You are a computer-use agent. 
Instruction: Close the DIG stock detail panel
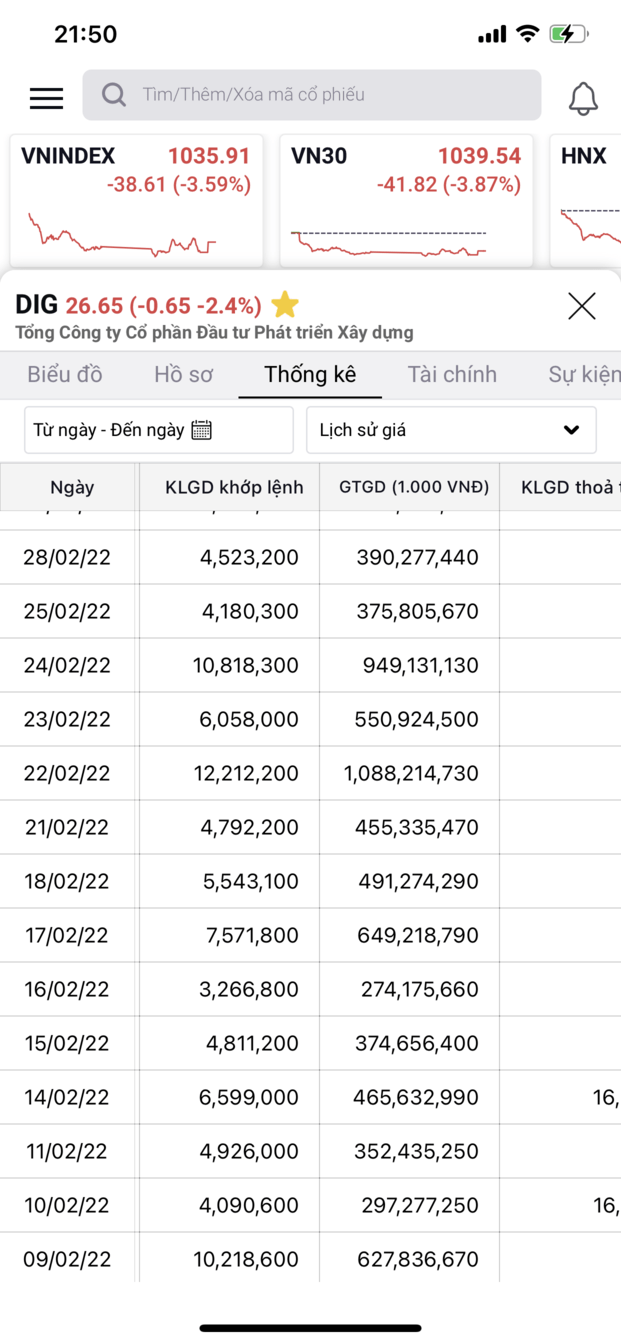point(581,306)
